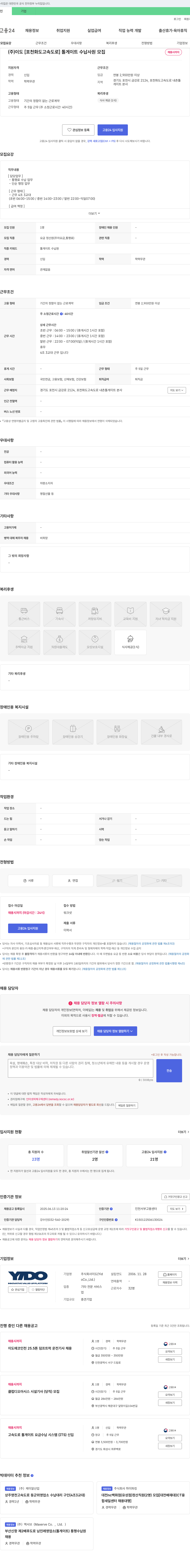Jump to 기업정보 section tab
The height and width of the screenshot is (1568, 190).
tap(182, 43)
